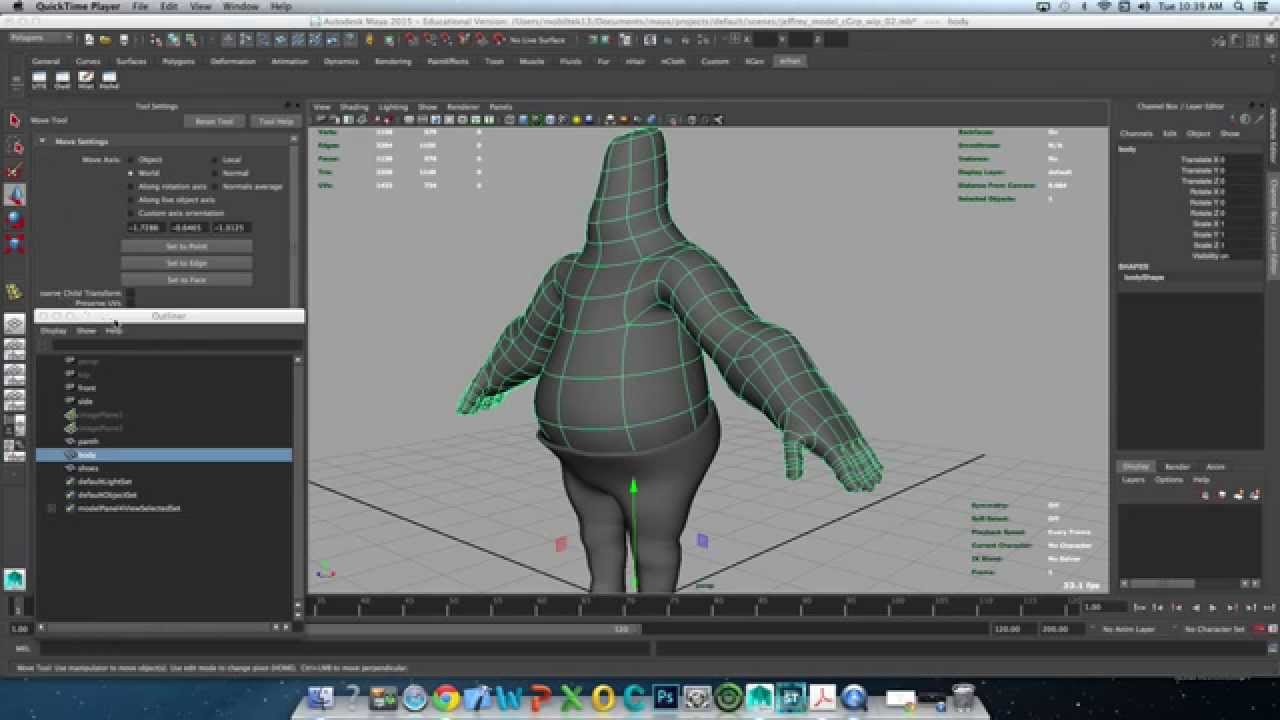Open the Window menu in menu bar
Viewport: 1280px width, 720px height.
point(240,6)
